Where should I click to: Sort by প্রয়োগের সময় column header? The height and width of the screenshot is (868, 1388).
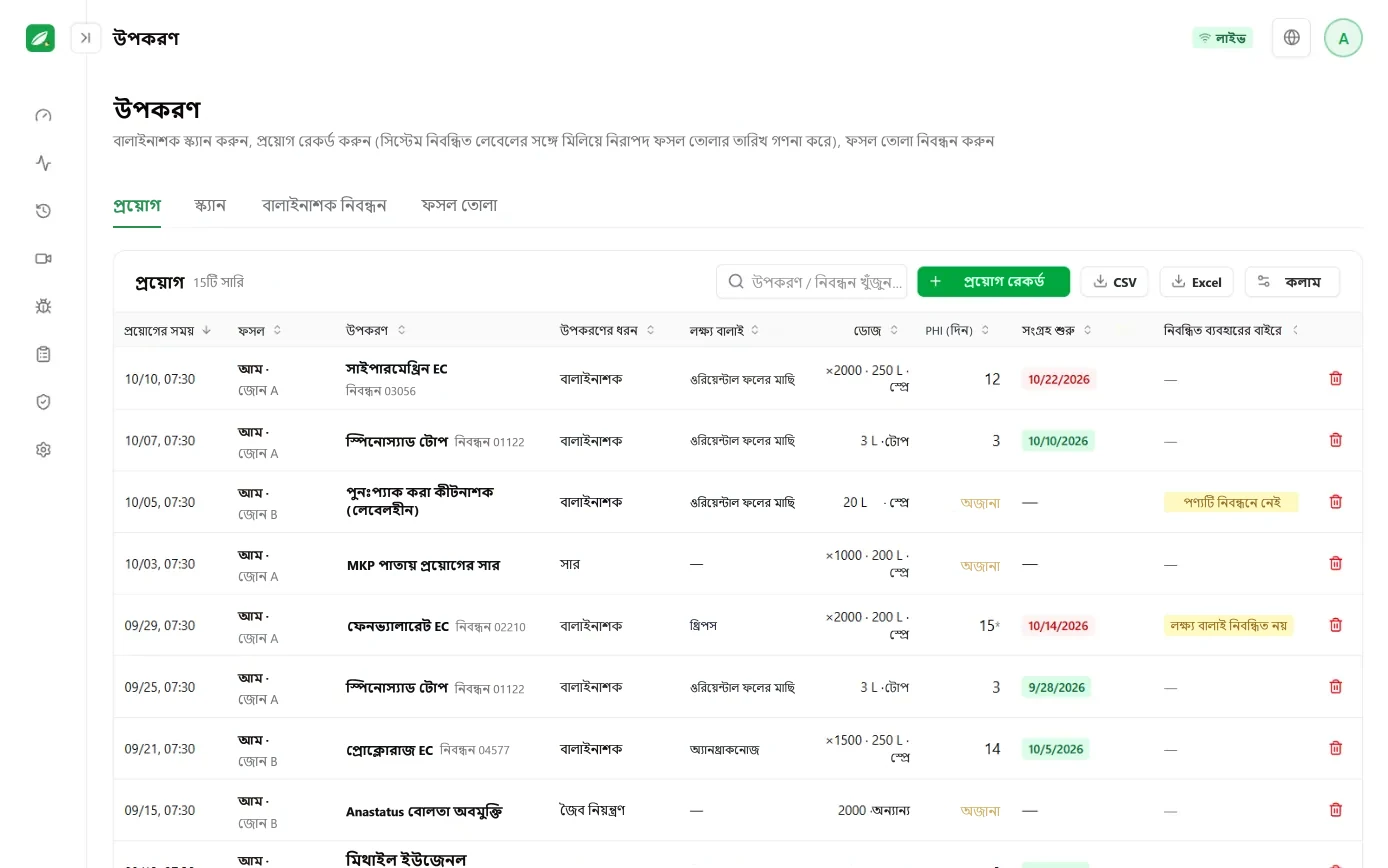(168, 330)
